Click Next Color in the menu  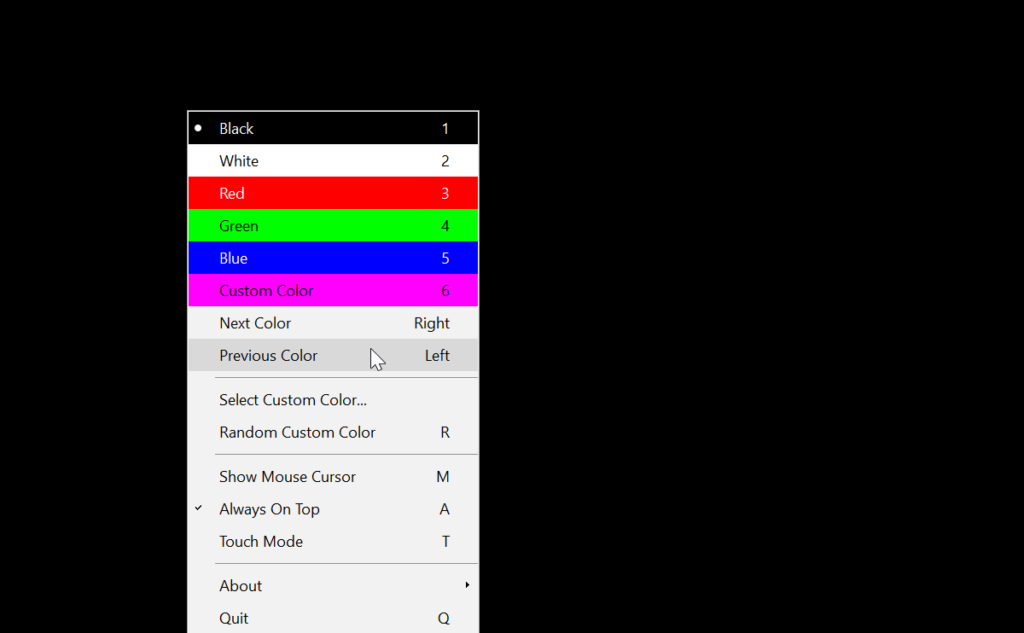coord(333,323)
